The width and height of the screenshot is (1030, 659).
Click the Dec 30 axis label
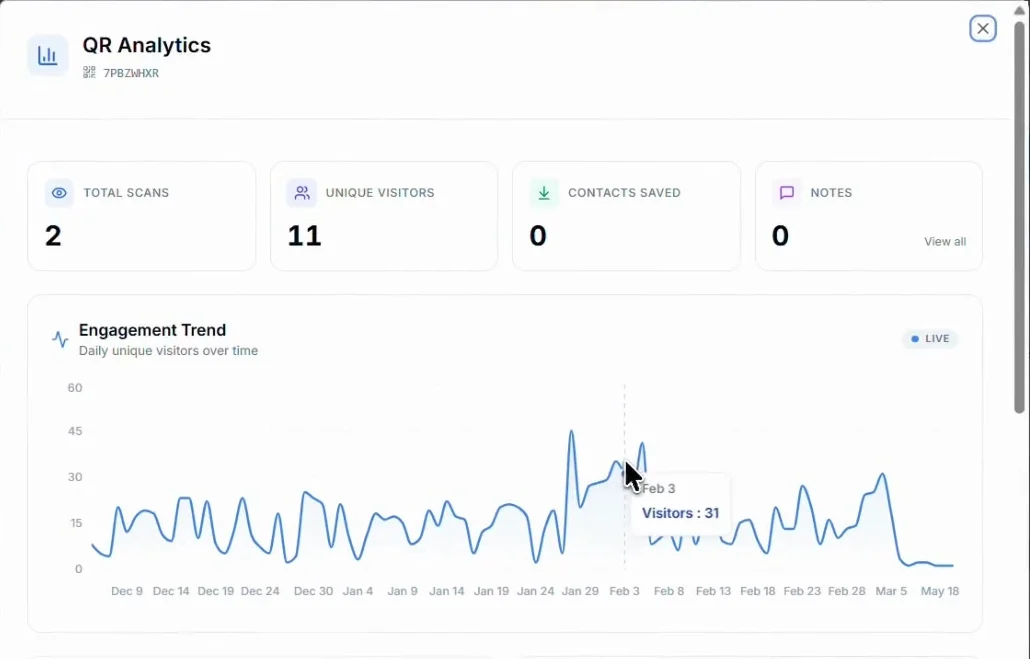[x=313, y=591]
